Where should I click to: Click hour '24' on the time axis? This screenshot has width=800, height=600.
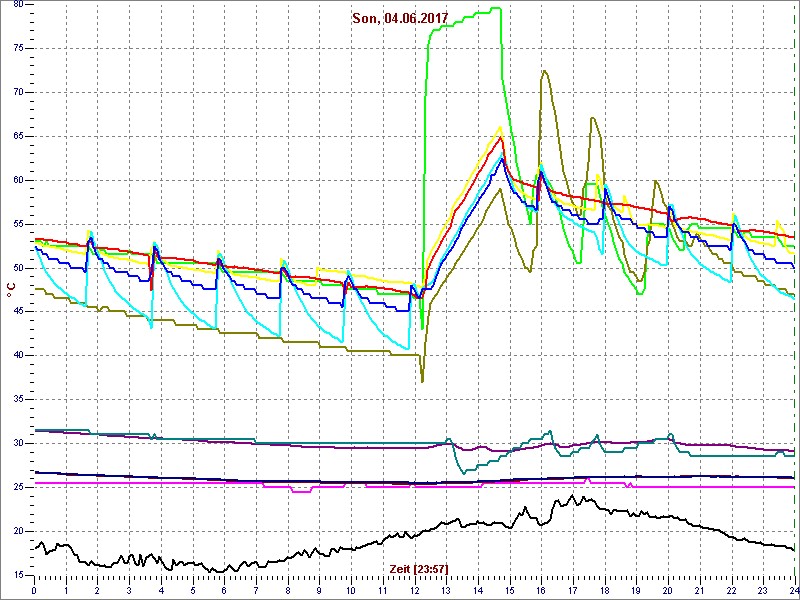coord(793,590)
